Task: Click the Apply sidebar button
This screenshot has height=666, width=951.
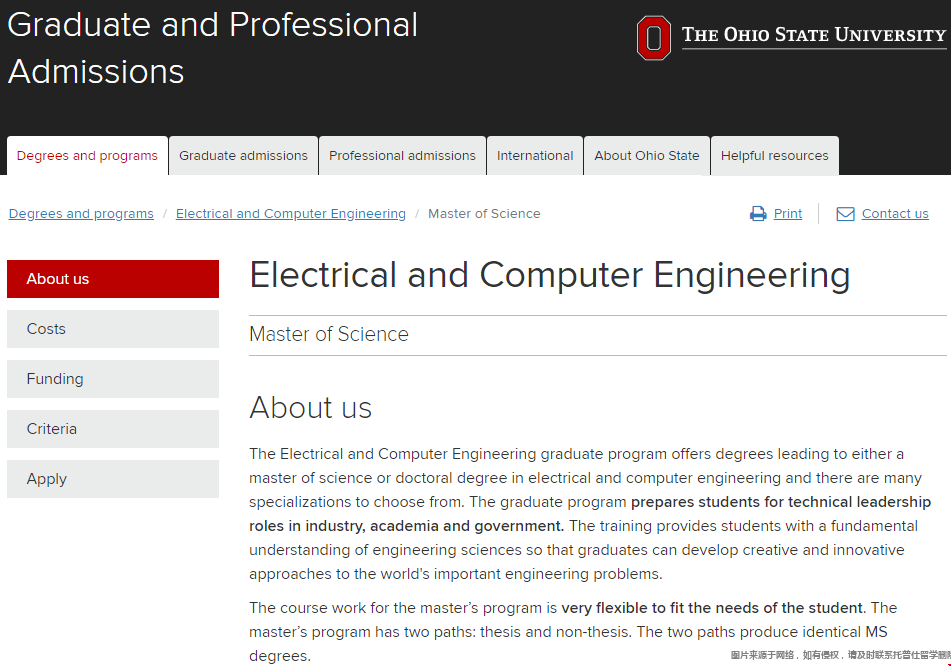Action: 113,479
